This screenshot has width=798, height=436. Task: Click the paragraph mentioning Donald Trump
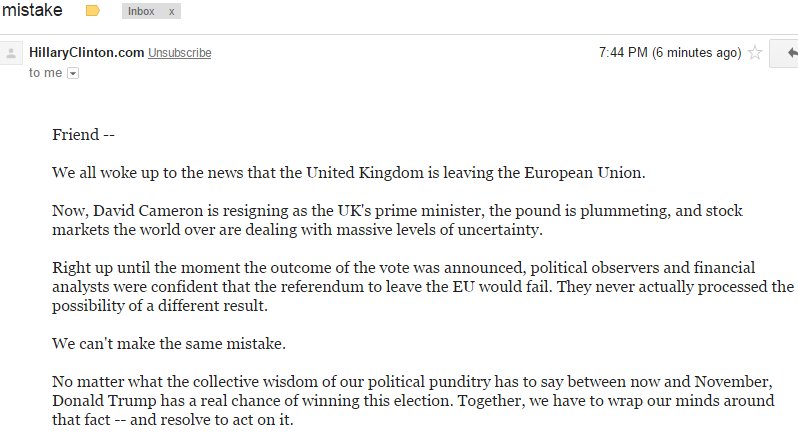[413, 400]
